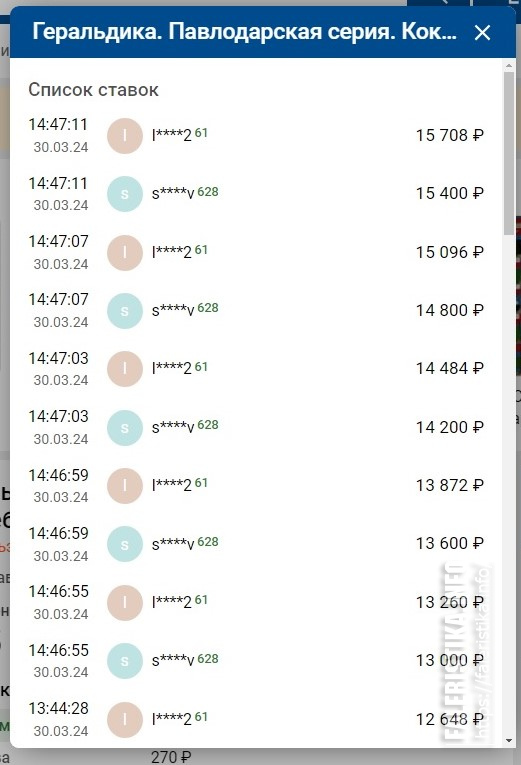
Task: Close the Геральдика bid list dialog
Action: click(x=482, y=33)
